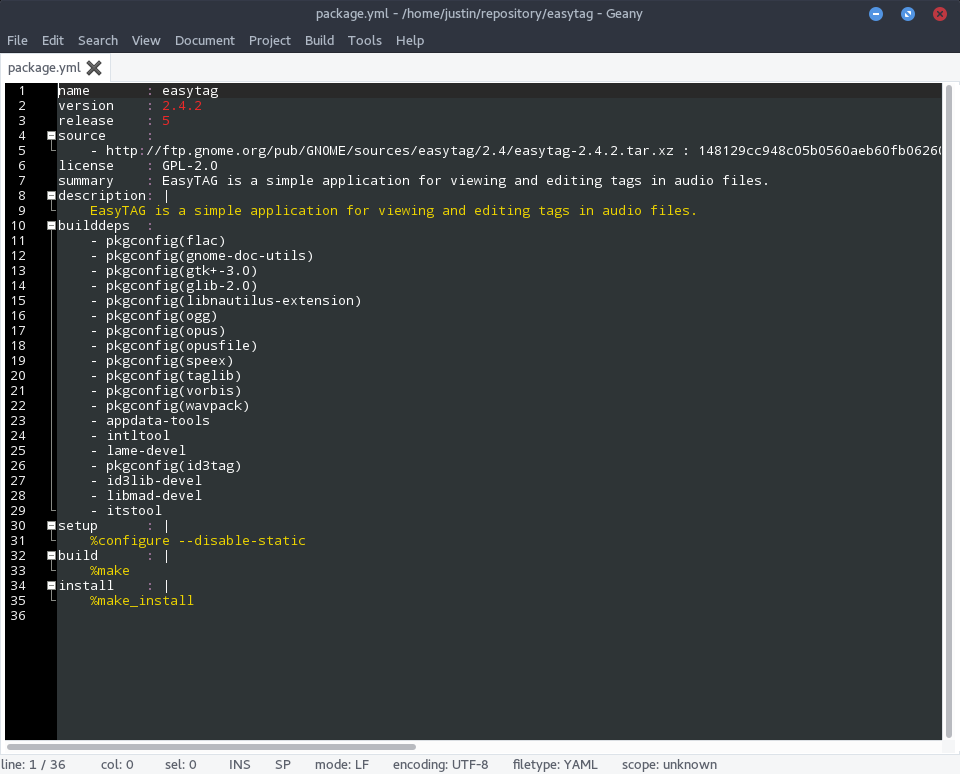Click the pkgconfig(opusfile) line

(x=181, y=346)
